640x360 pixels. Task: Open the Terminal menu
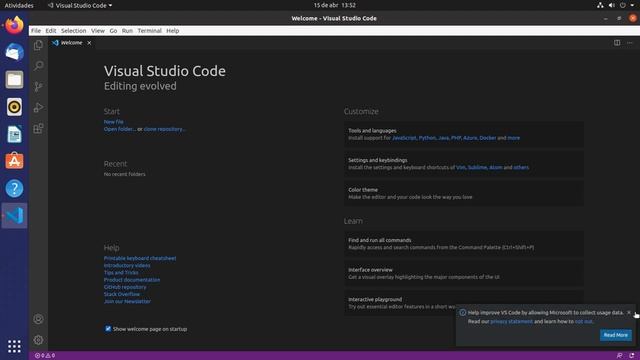149,31
